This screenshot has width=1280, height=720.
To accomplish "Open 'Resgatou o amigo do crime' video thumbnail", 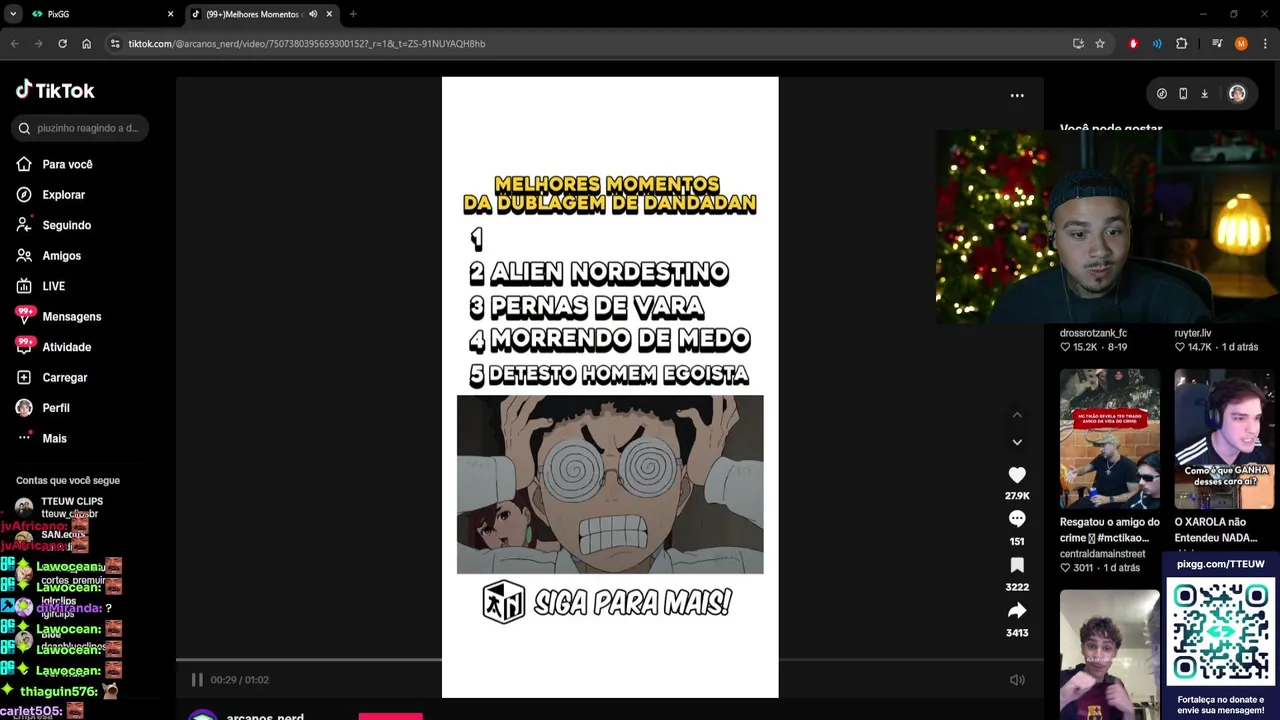I will (x=1110, y=439).
